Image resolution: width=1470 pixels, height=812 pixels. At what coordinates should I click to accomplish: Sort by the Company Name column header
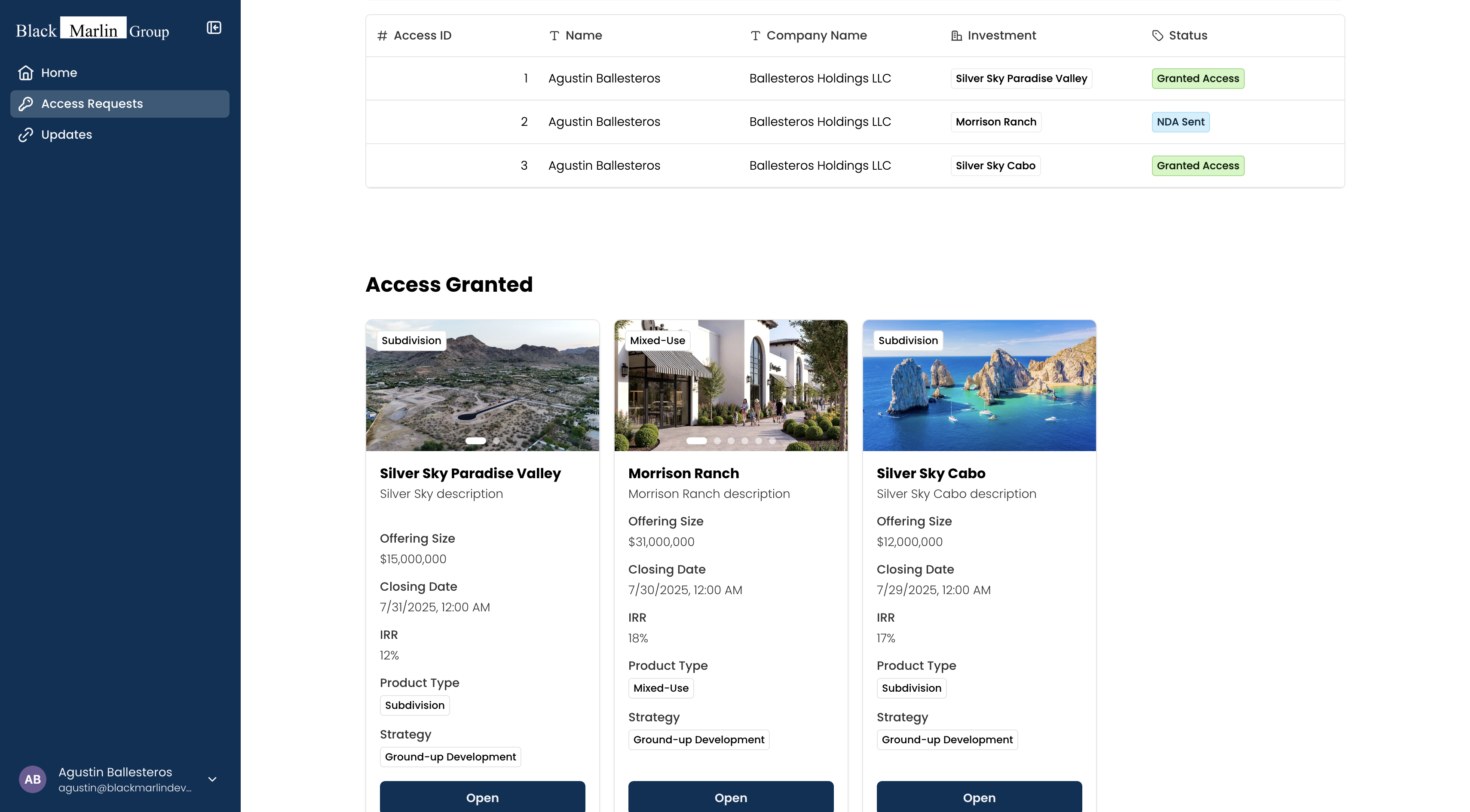816,36
